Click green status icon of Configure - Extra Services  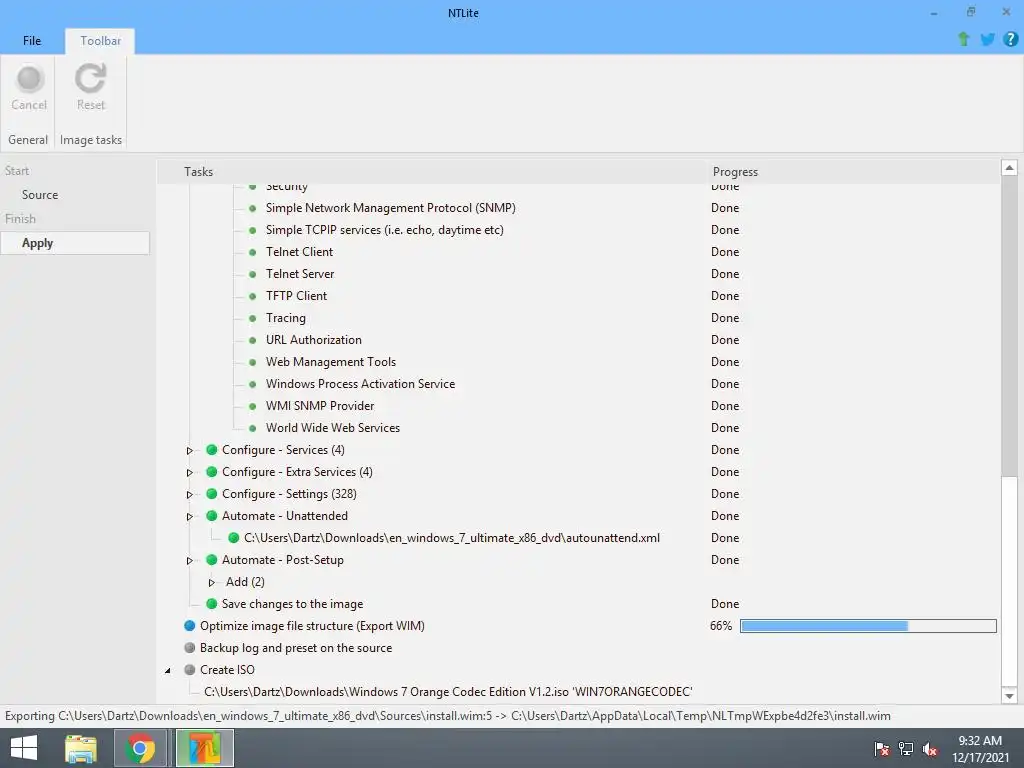[212, 472]
